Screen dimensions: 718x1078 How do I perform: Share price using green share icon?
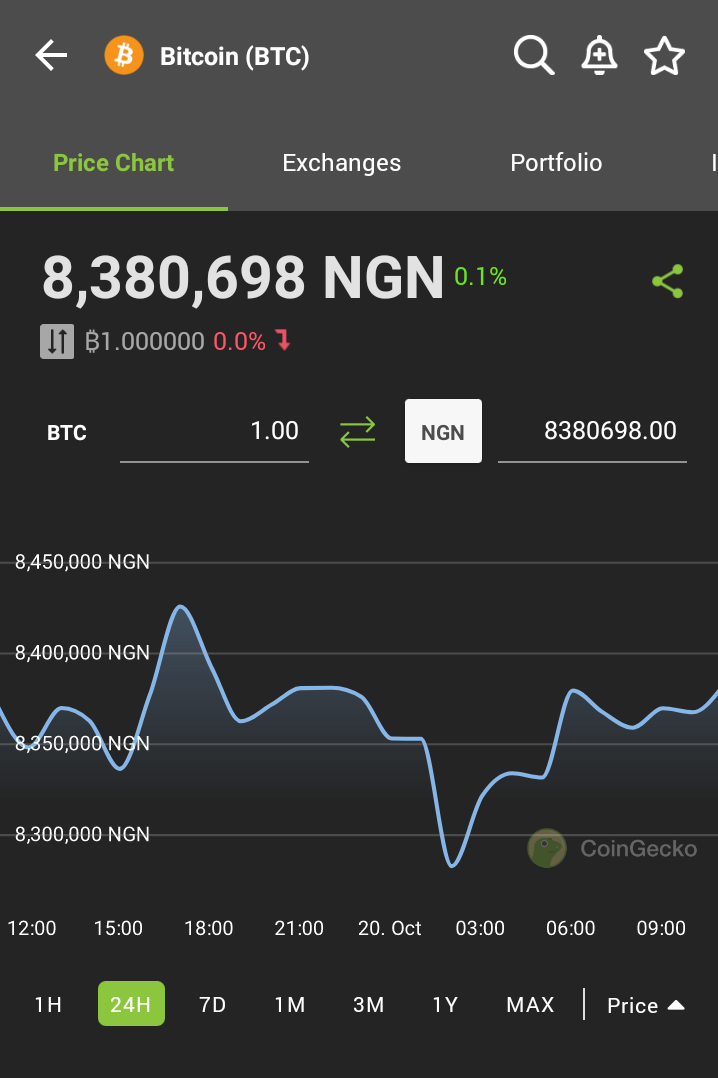667,281
